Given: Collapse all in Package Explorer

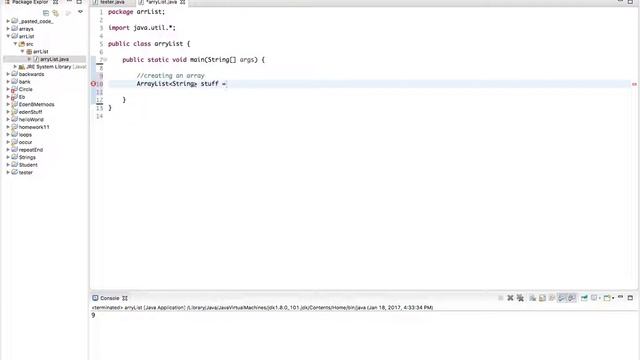Looking at the screenshot, I should click(46, 13).
